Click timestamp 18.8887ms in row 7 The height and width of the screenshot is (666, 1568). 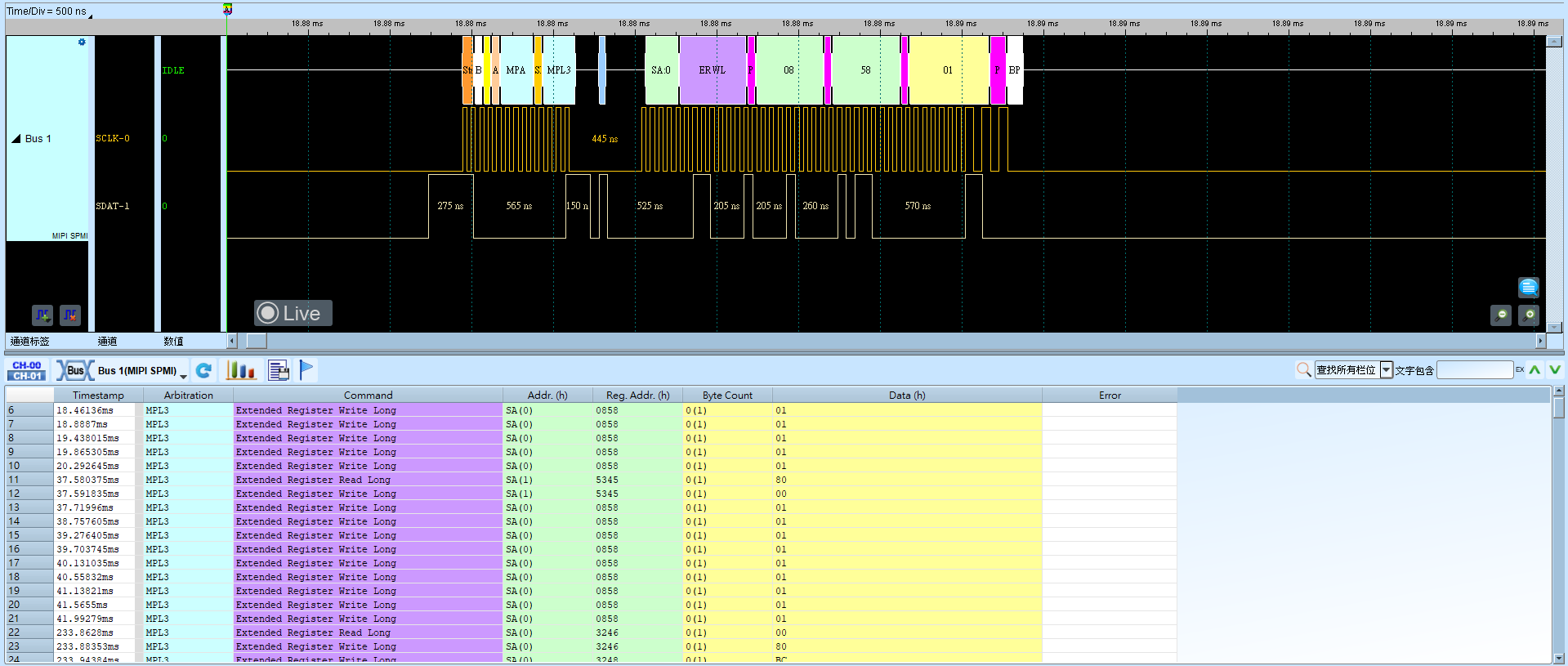pyautogui.click(x=82, y=424)
